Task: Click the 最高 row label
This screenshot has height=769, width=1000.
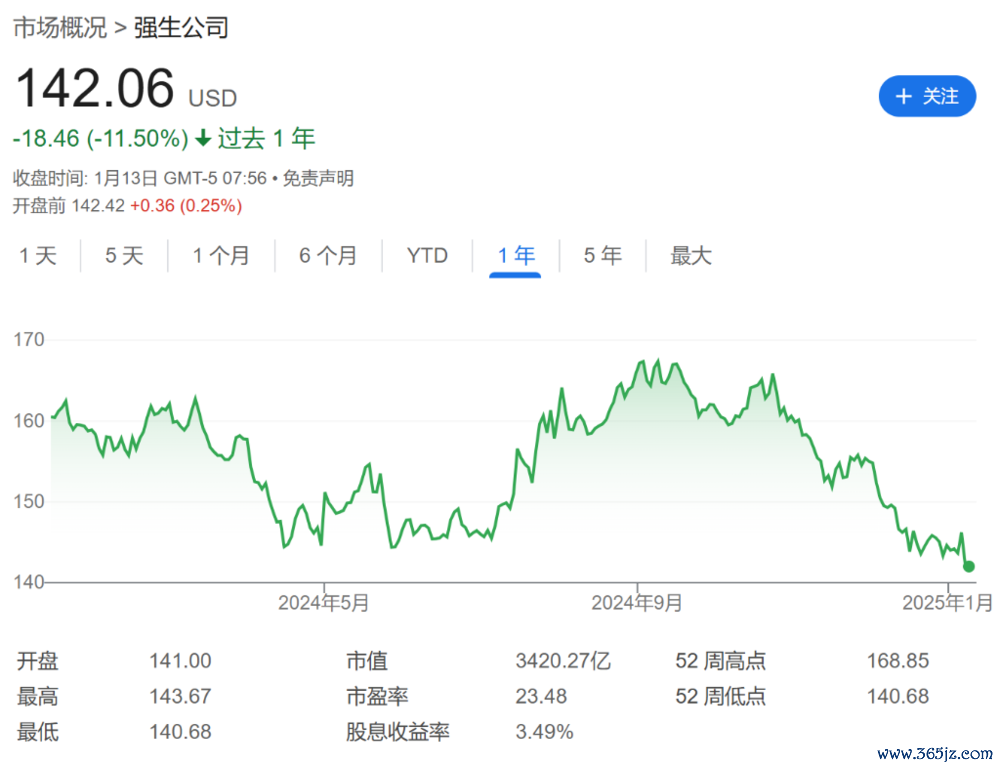Action: (x=37, y=696)
